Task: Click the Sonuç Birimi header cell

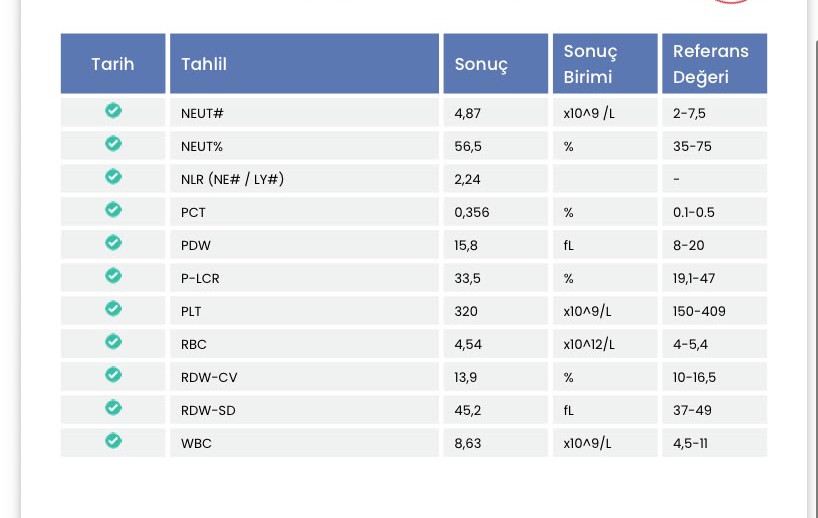Action: pyautogui.click(x=605, y=64)
